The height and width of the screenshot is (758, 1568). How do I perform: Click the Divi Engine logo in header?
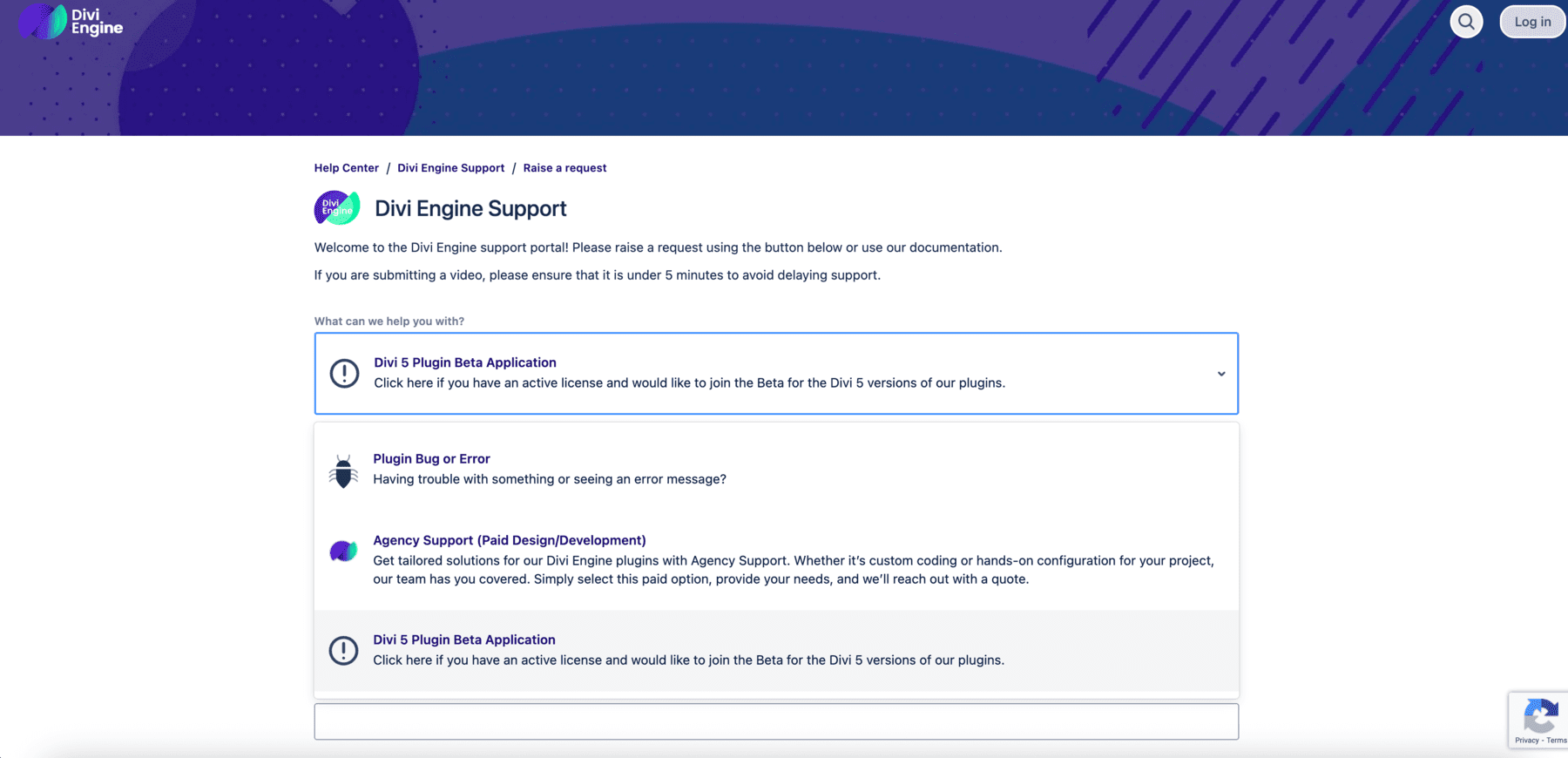click(71, 22)
